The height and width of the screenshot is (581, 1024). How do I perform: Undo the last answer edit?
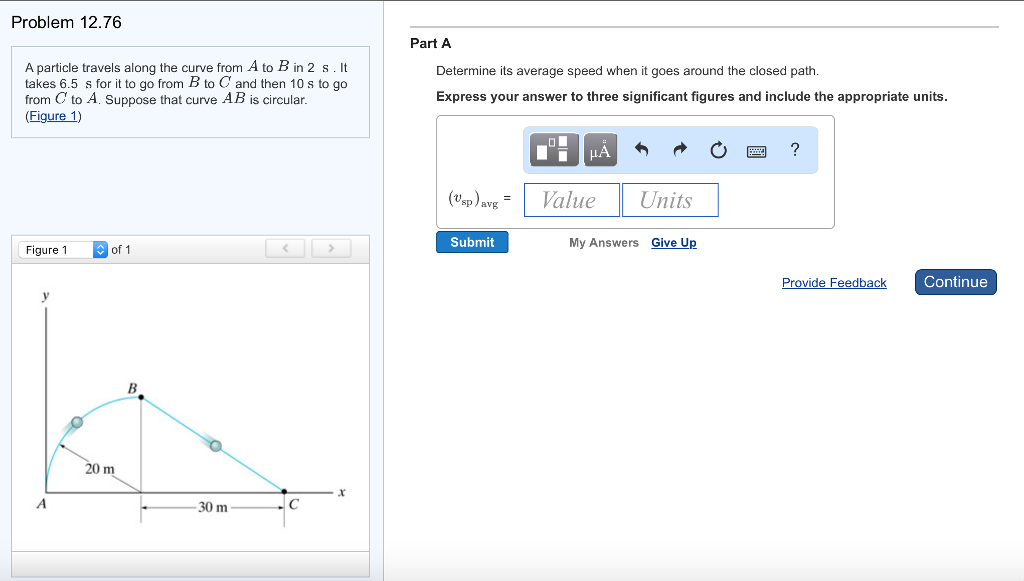642,150
